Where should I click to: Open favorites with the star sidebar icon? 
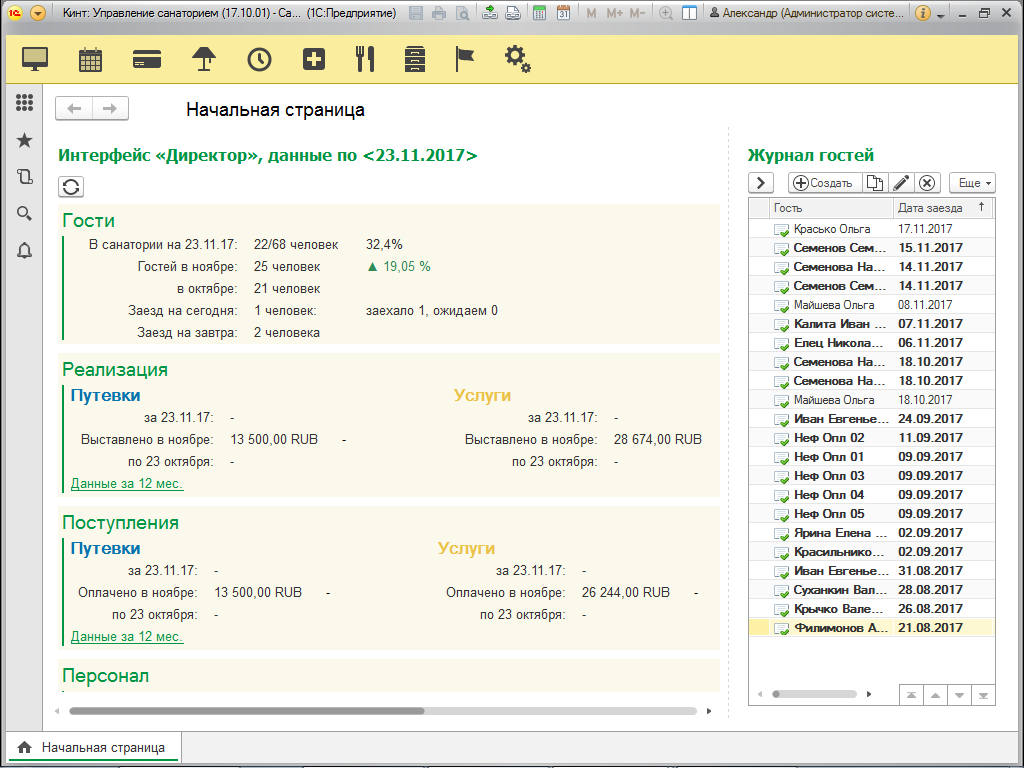tap(25, 141)
